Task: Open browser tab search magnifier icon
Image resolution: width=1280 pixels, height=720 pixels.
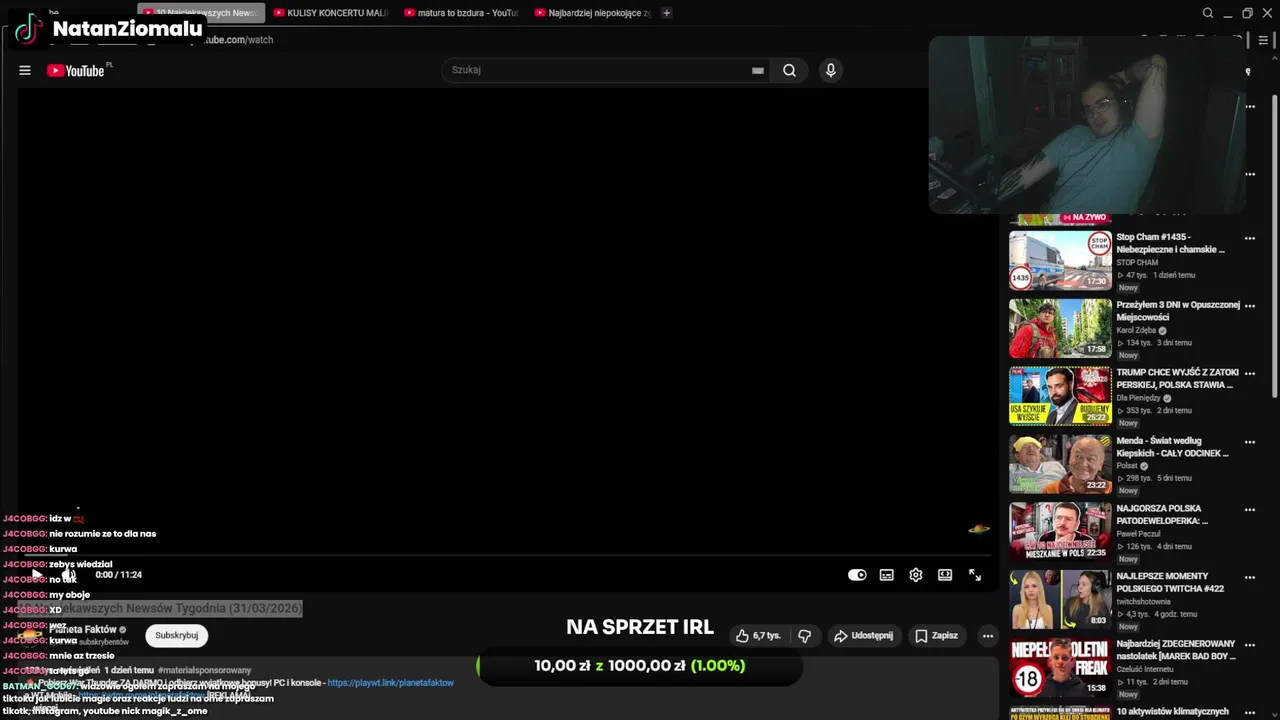Action: [x=1208, y=13]
